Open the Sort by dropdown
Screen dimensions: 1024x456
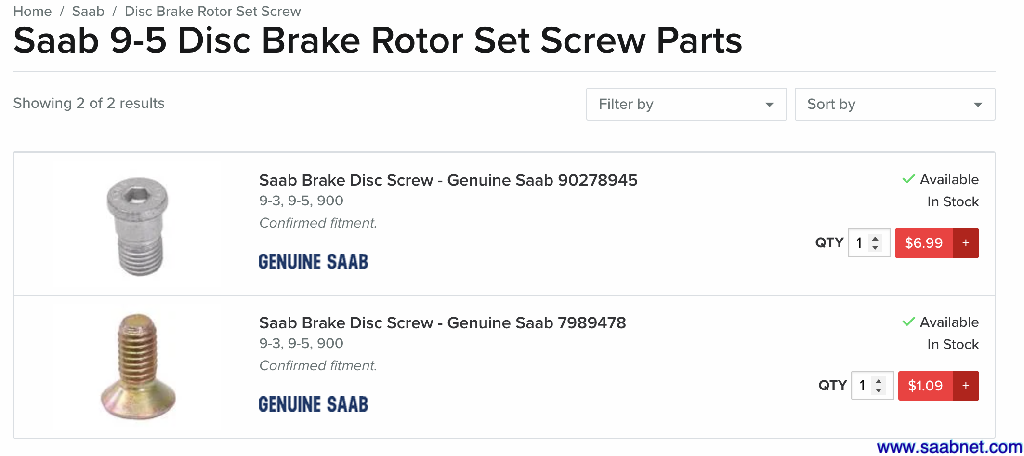coord(894,104)
